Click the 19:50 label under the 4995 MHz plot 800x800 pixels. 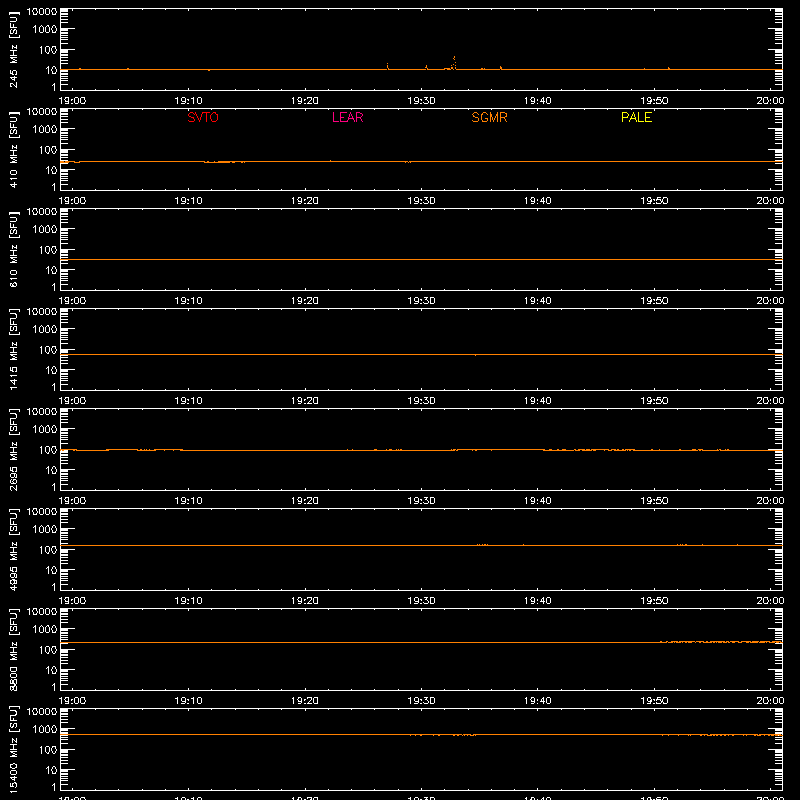coord(654,601)
